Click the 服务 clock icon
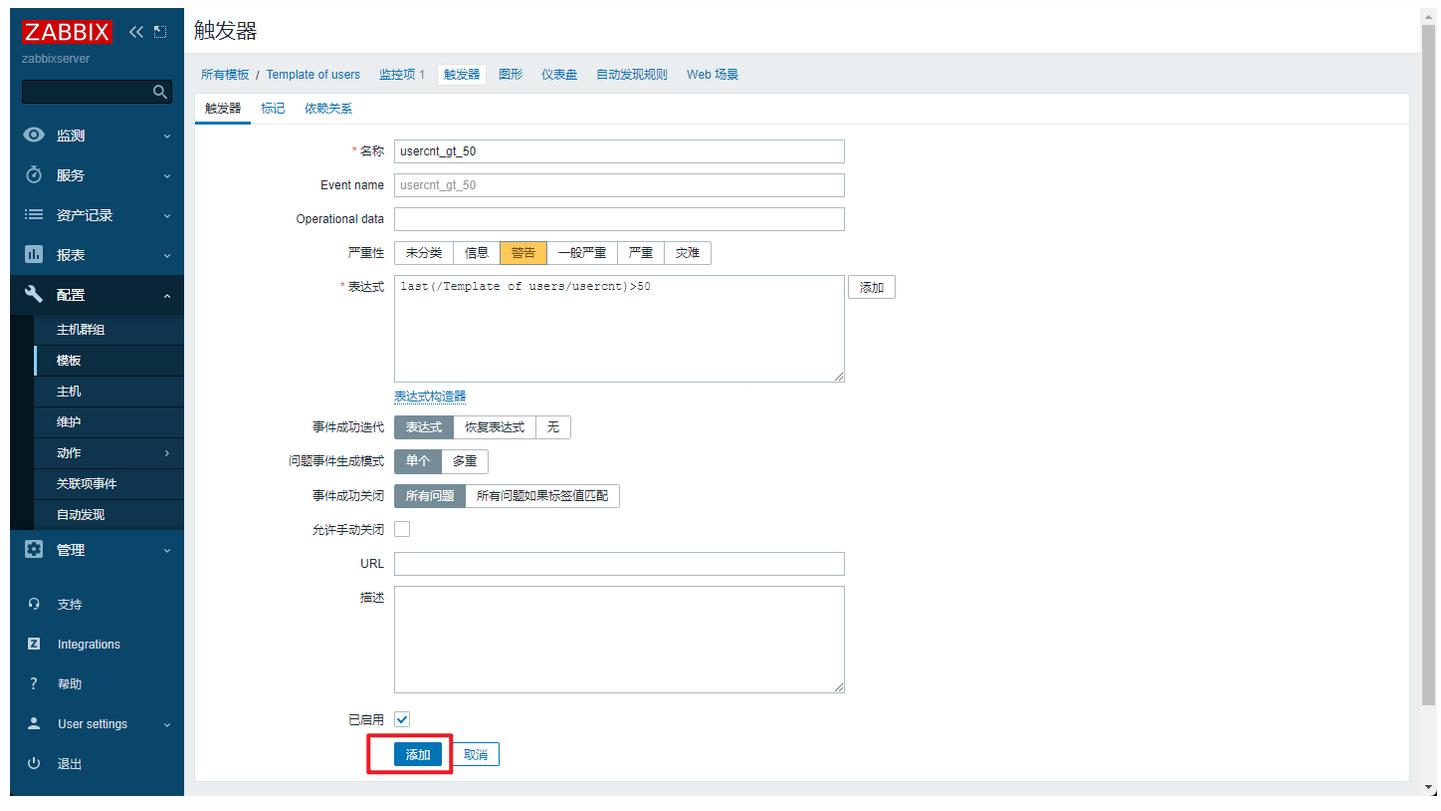The width and height of the screenshot is (1441, 811). coord(34,175)
